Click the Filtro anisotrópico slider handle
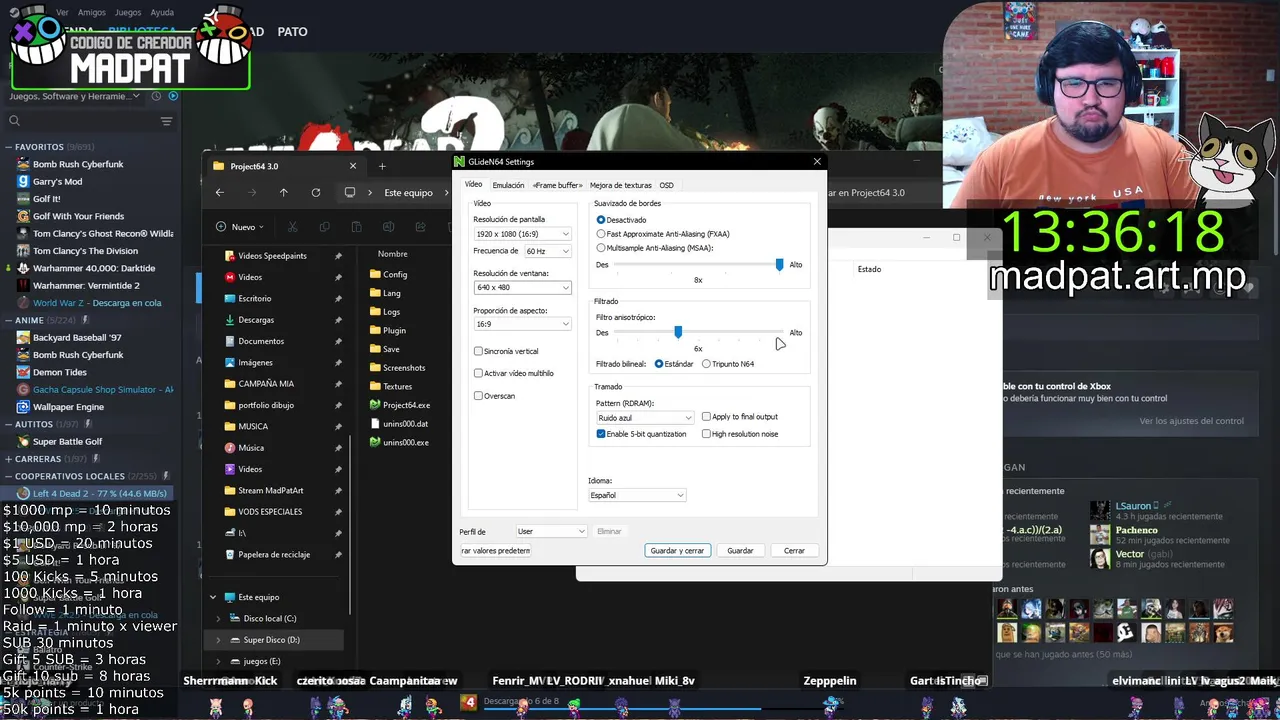The image size is (1280, 720). point(678,332)
